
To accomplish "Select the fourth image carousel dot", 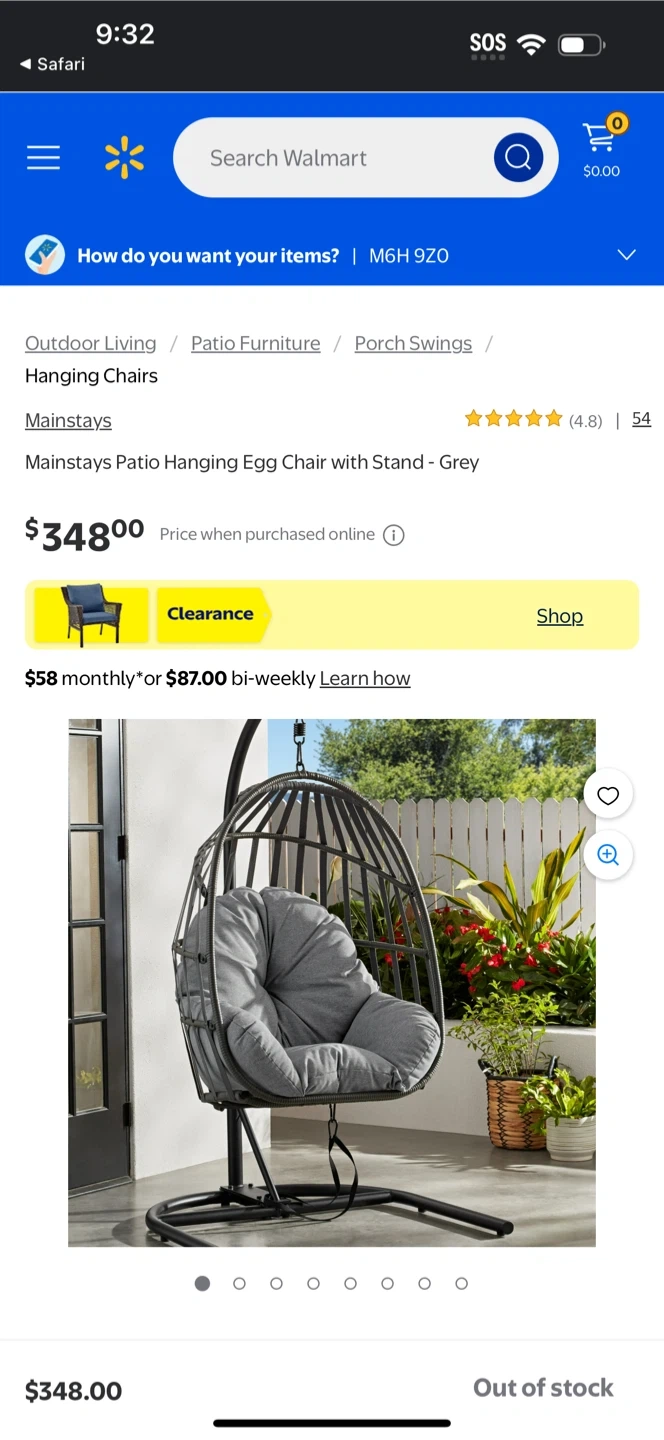I will 313,1284.
